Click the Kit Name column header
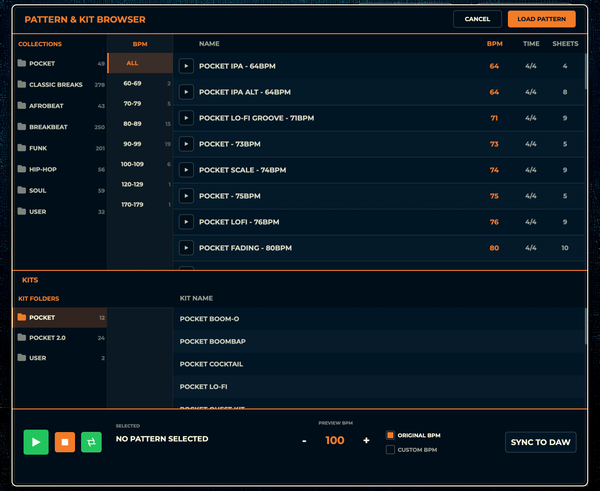600x491 pixels. [196, 298]
